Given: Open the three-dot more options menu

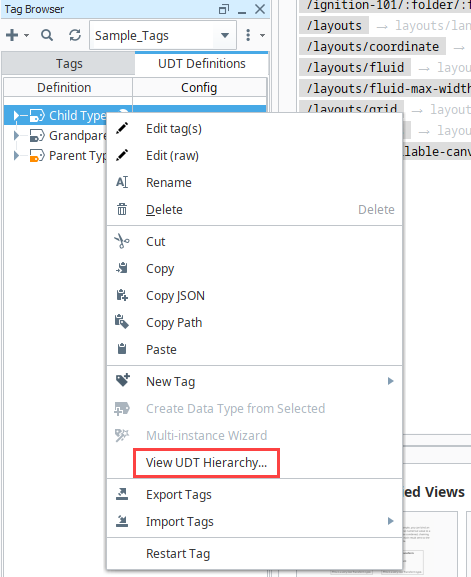Looking at the screenshot, I should [248, 35].
